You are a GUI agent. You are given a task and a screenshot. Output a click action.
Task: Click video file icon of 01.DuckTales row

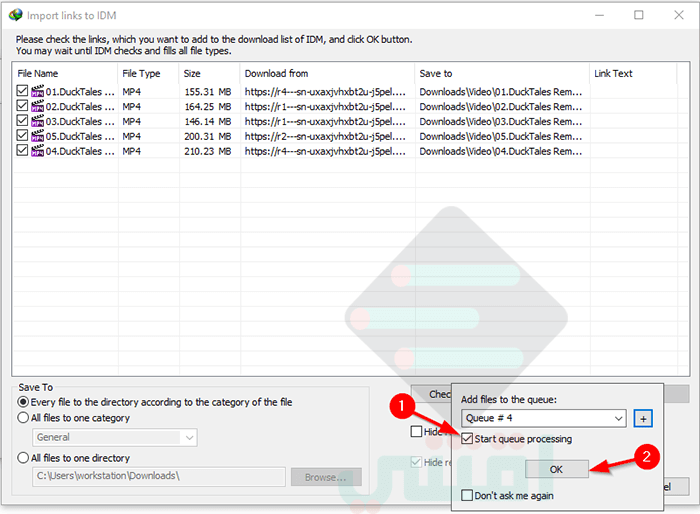click(38, 92)
